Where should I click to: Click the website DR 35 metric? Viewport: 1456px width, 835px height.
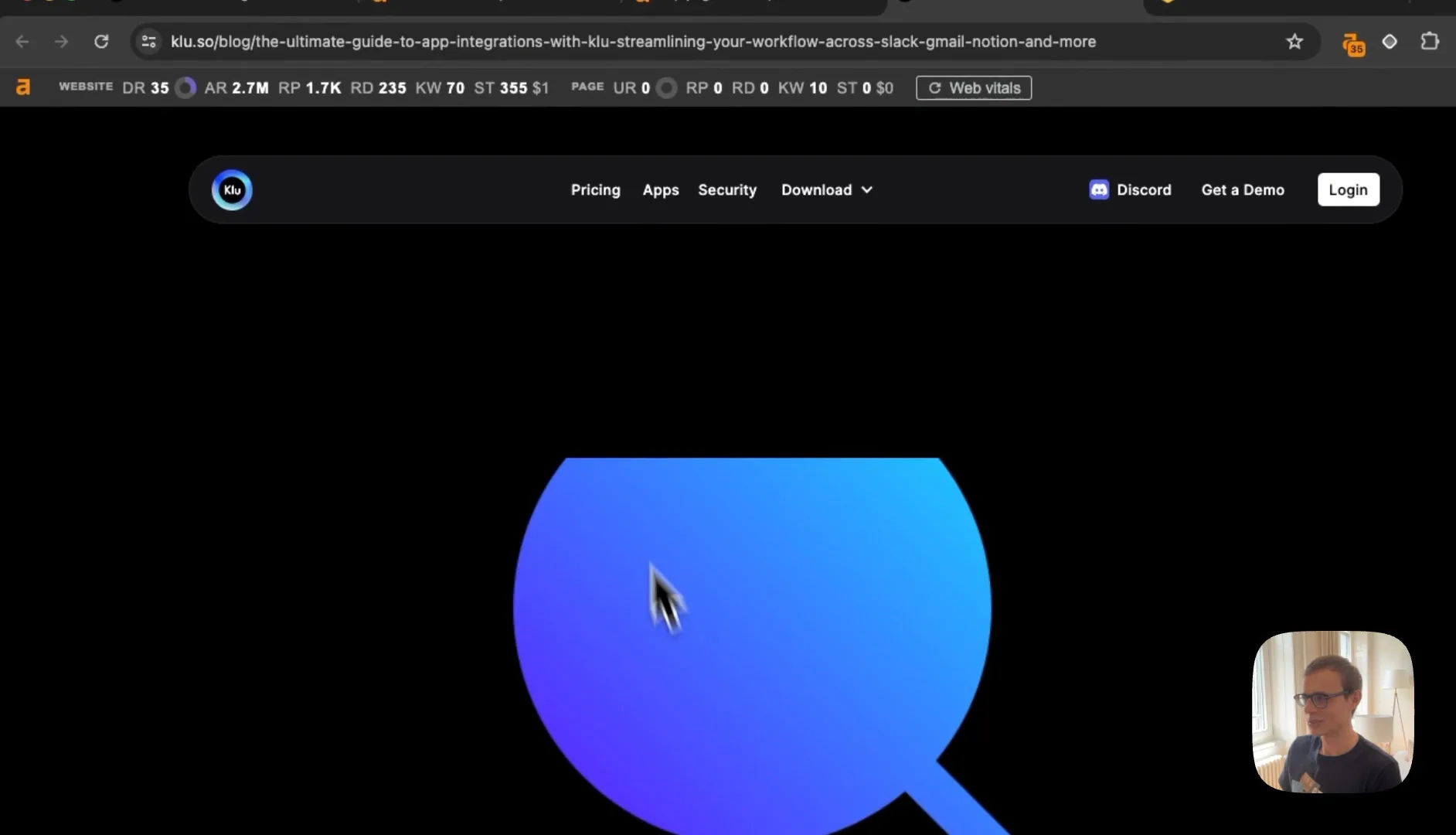pos(145,88)
